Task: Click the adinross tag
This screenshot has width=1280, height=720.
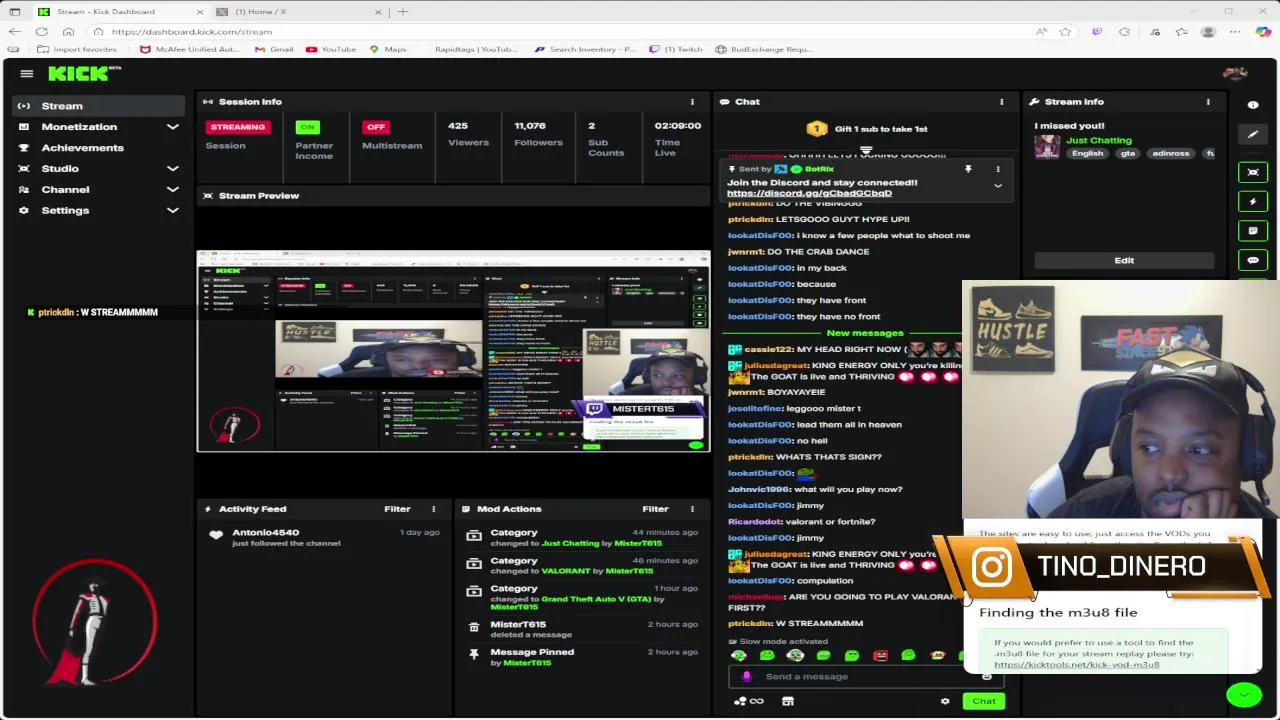Action: 1170,154
